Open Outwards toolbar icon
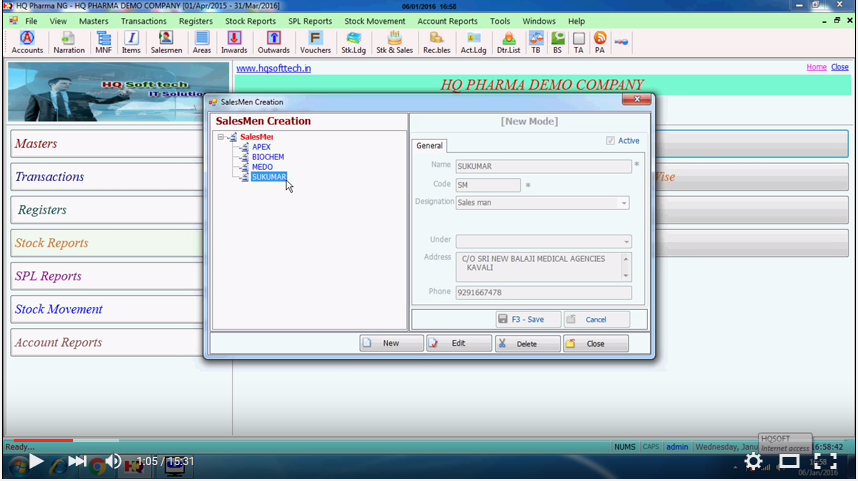Image resolution: width=858 pixels, height=481 pixels. coord(274,42)
